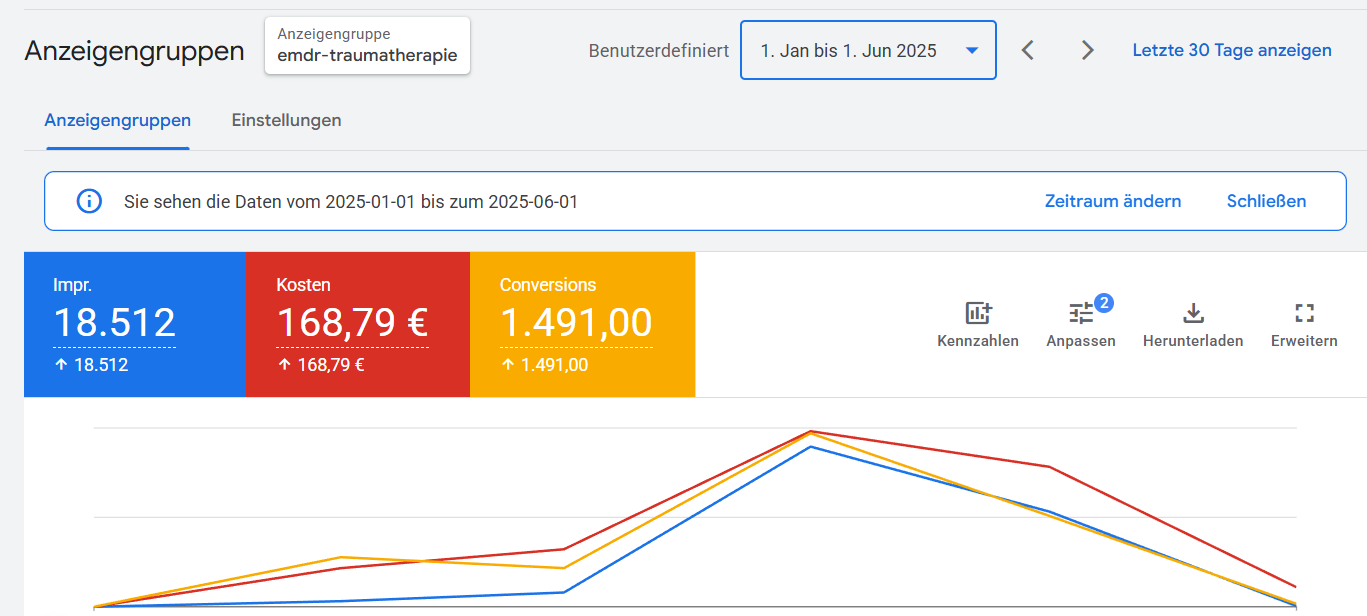Click the Herunterladen download icon
The width and height of the screenshot is (1367, 616).
point(1193,313)
